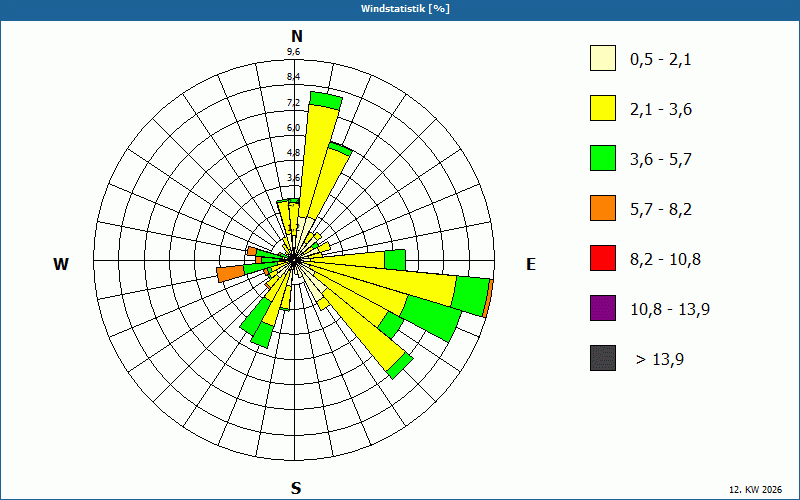The height and width of the screenshot is (500, 800).
Task: Click the orange 5,7 - 8,2 legend swatch
Action: (603, 208)
